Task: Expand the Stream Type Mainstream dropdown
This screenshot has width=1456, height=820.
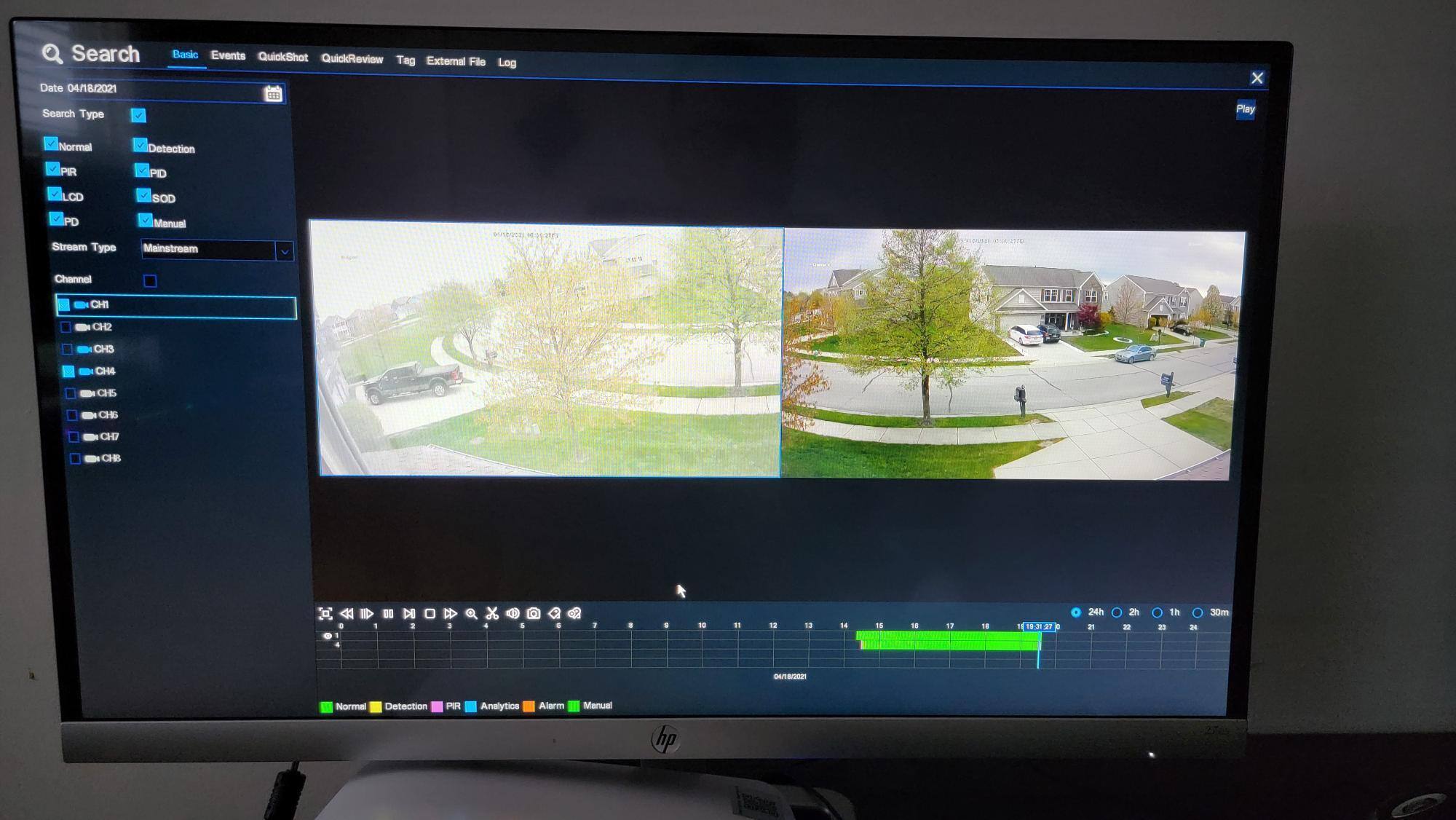Action: (x=284, y=251)
